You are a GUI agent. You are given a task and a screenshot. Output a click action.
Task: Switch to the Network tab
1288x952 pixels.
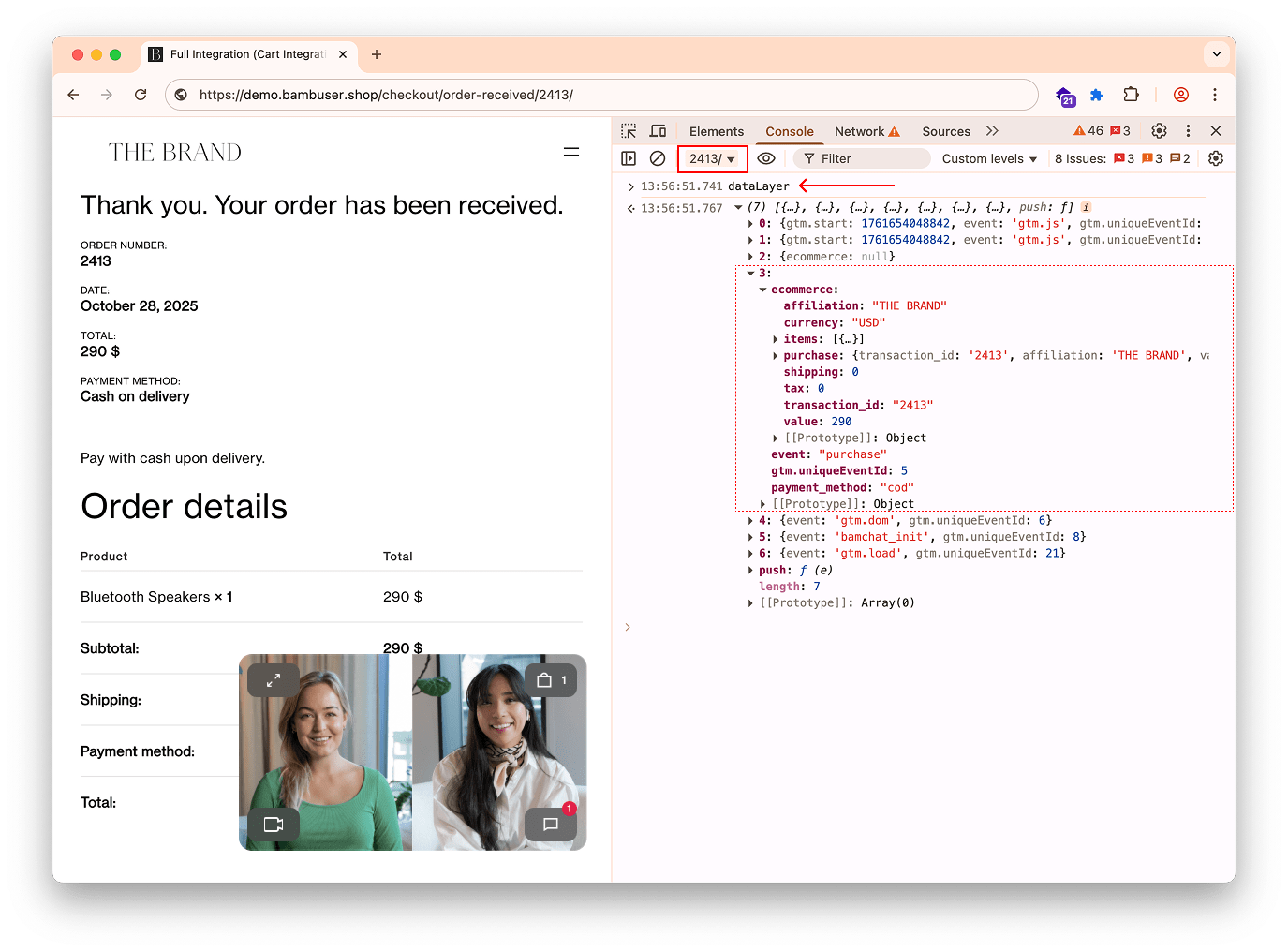point(858,131)
